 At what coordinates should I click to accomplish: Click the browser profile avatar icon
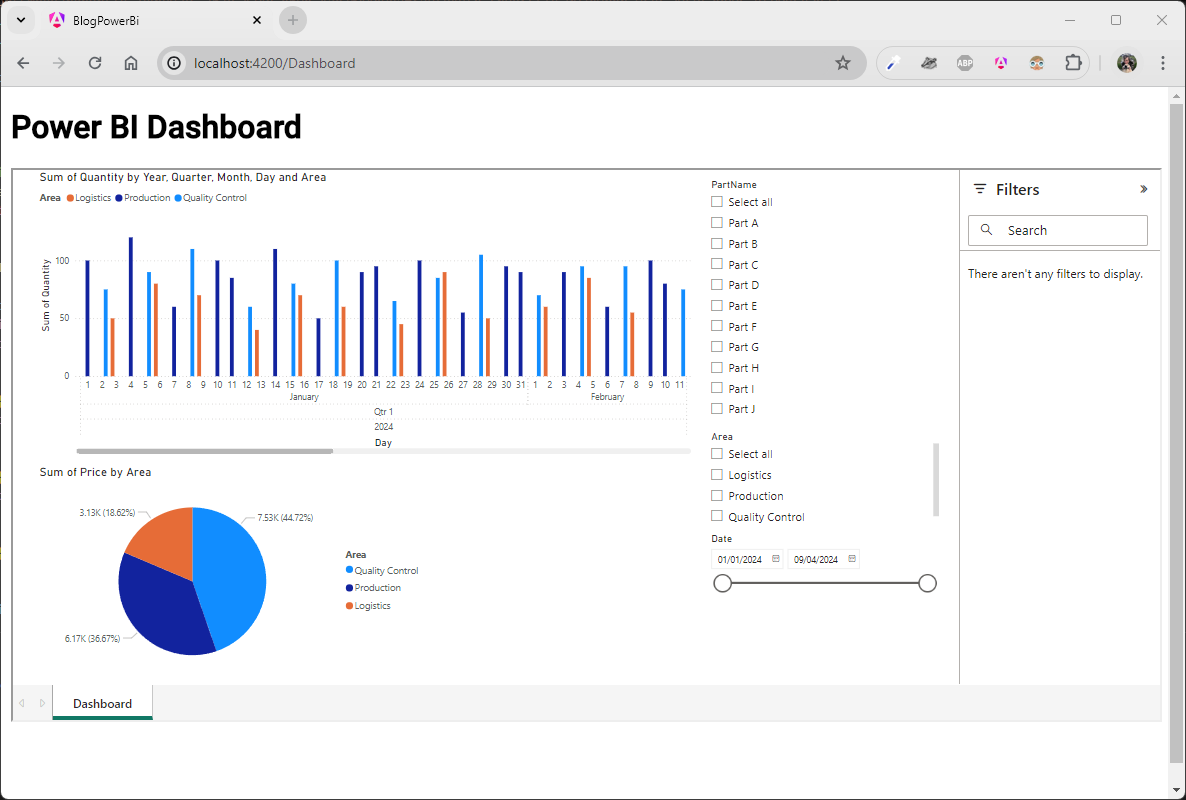(x=1126, y=62)
